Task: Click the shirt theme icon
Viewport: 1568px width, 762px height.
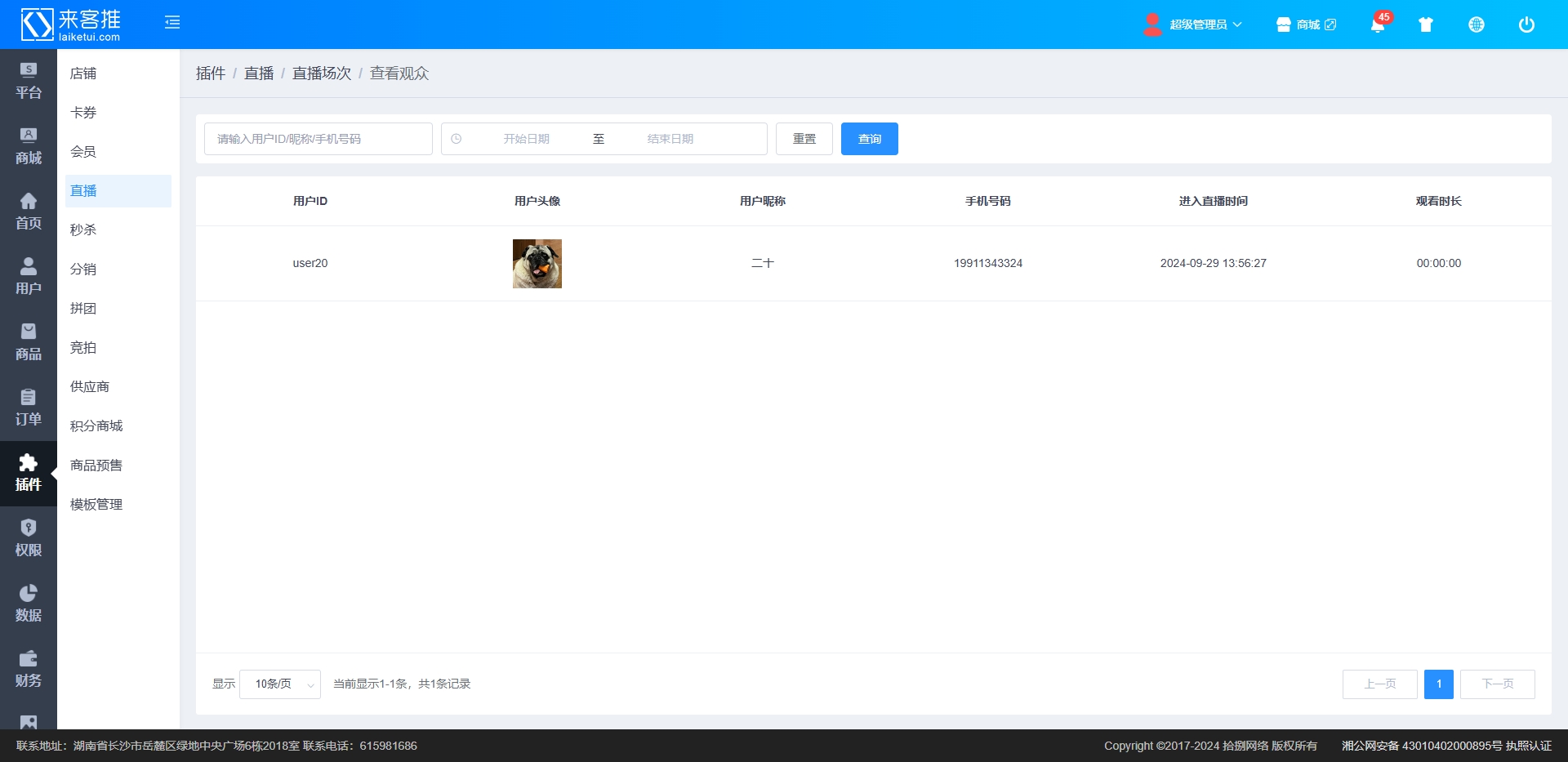Action: point(1425,25)
